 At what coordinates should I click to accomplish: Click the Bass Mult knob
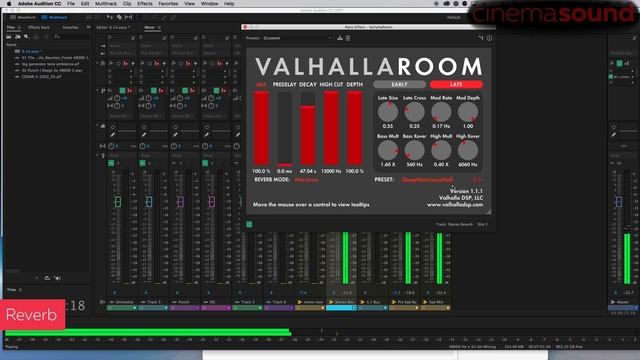coord(388,150)
